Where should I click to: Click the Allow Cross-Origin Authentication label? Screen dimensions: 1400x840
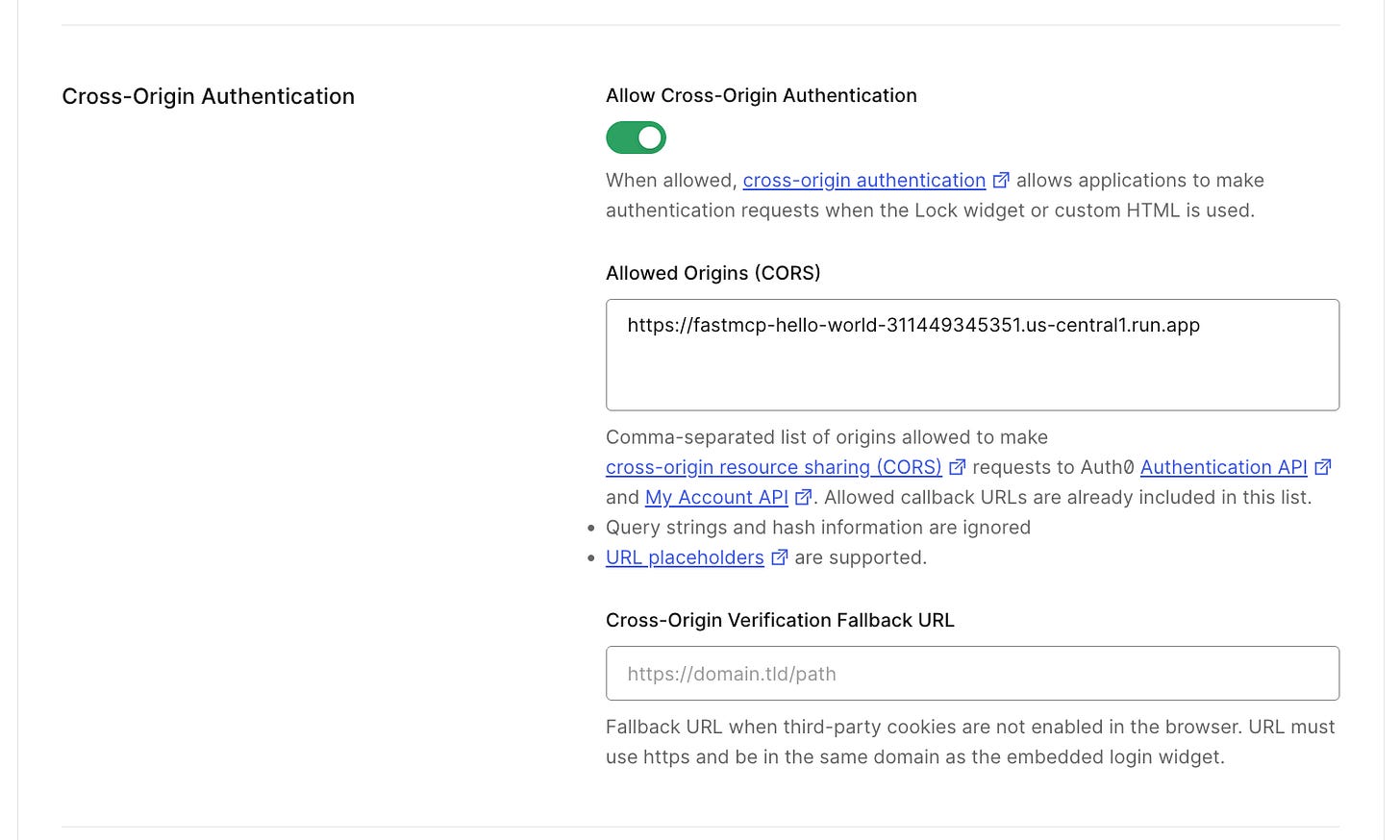(x=762, y=95)
